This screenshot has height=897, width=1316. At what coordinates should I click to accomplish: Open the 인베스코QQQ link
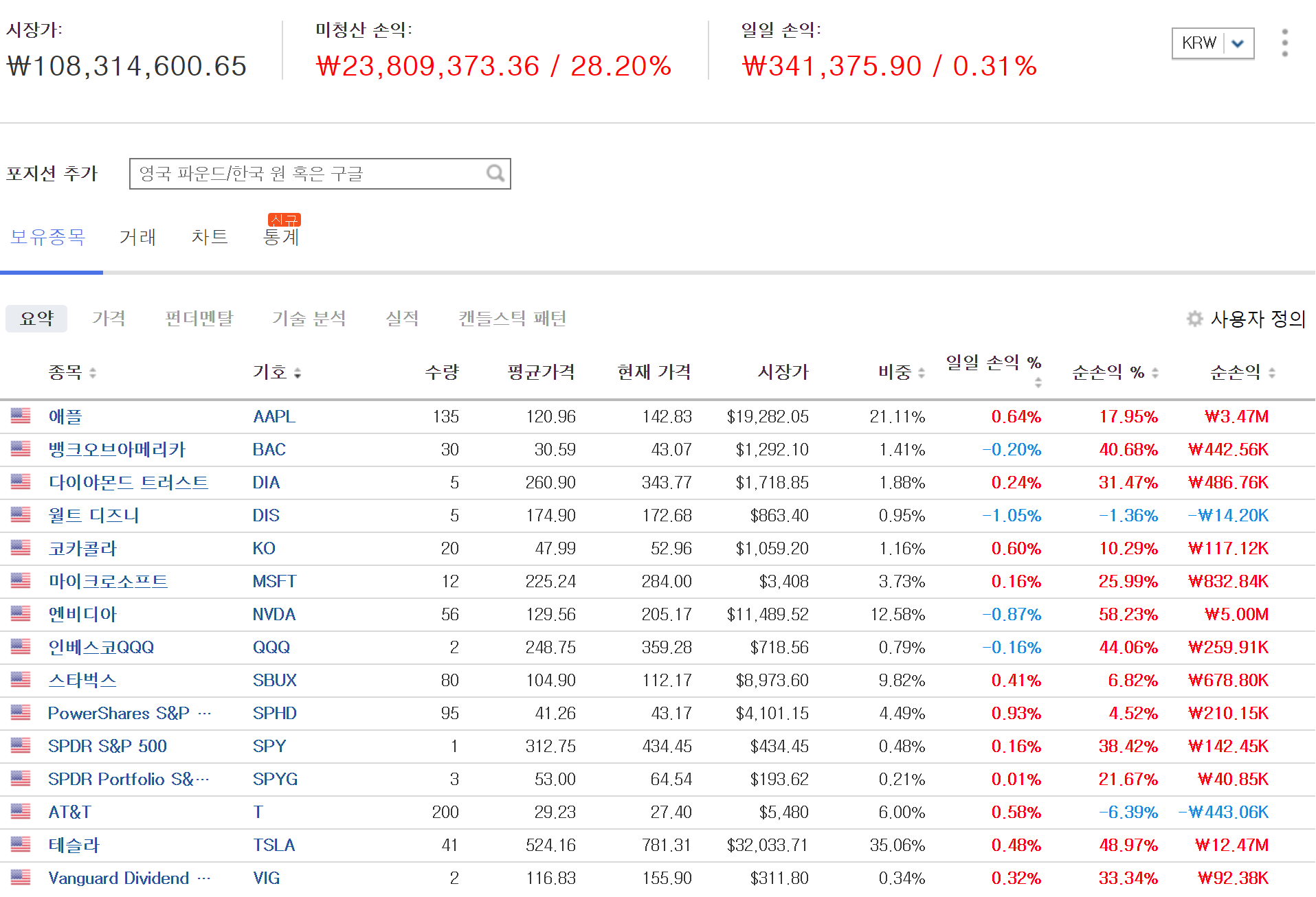pos(101,647)
